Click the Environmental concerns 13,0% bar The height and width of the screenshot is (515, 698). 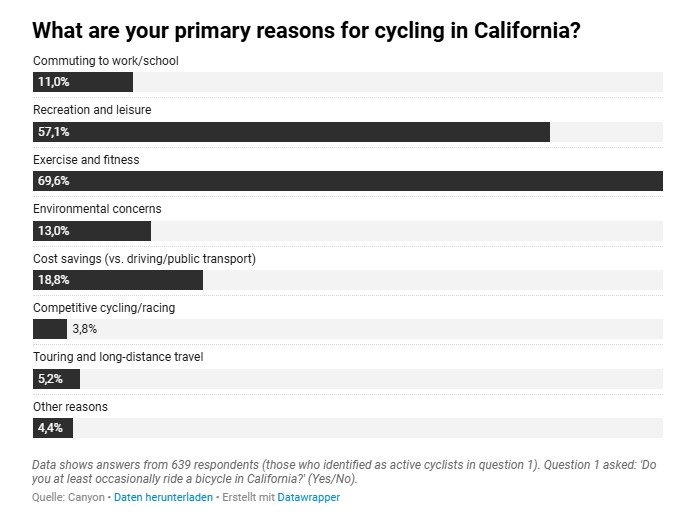[x=92, y=231]
